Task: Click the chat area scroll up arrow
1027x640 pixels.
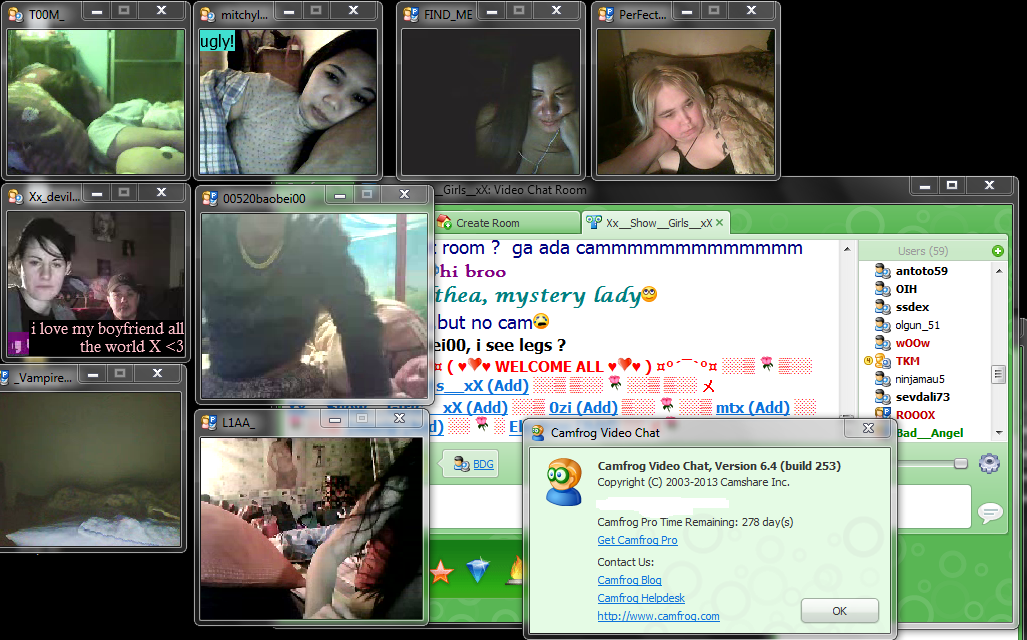Action: 847,249
